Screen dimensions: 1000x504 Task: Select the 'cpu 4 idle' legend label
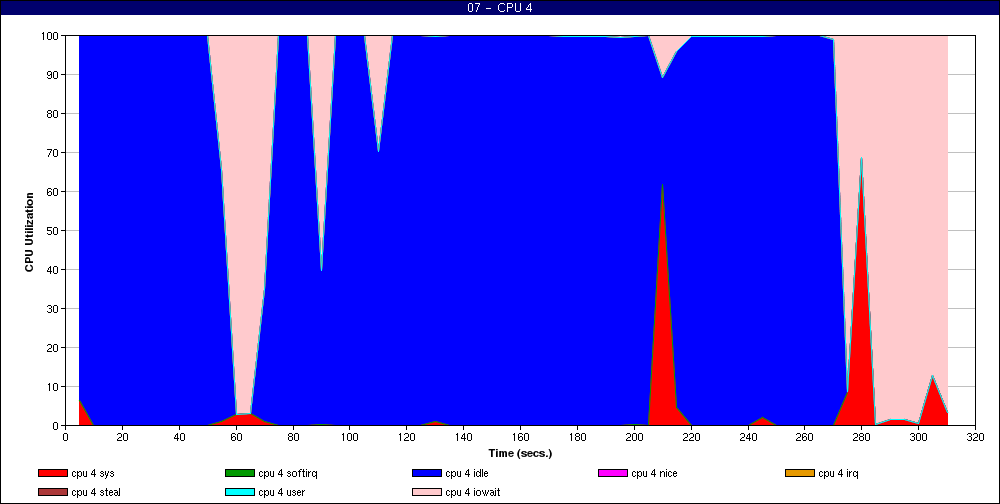[467, 473]
